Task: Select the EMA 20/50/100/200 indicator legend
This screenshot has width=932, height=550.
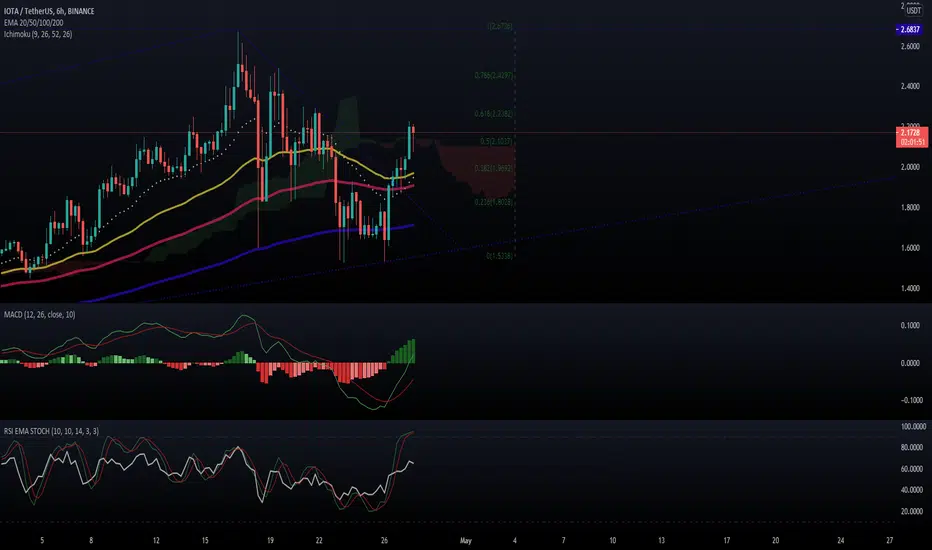Action: tap(33, 23)
